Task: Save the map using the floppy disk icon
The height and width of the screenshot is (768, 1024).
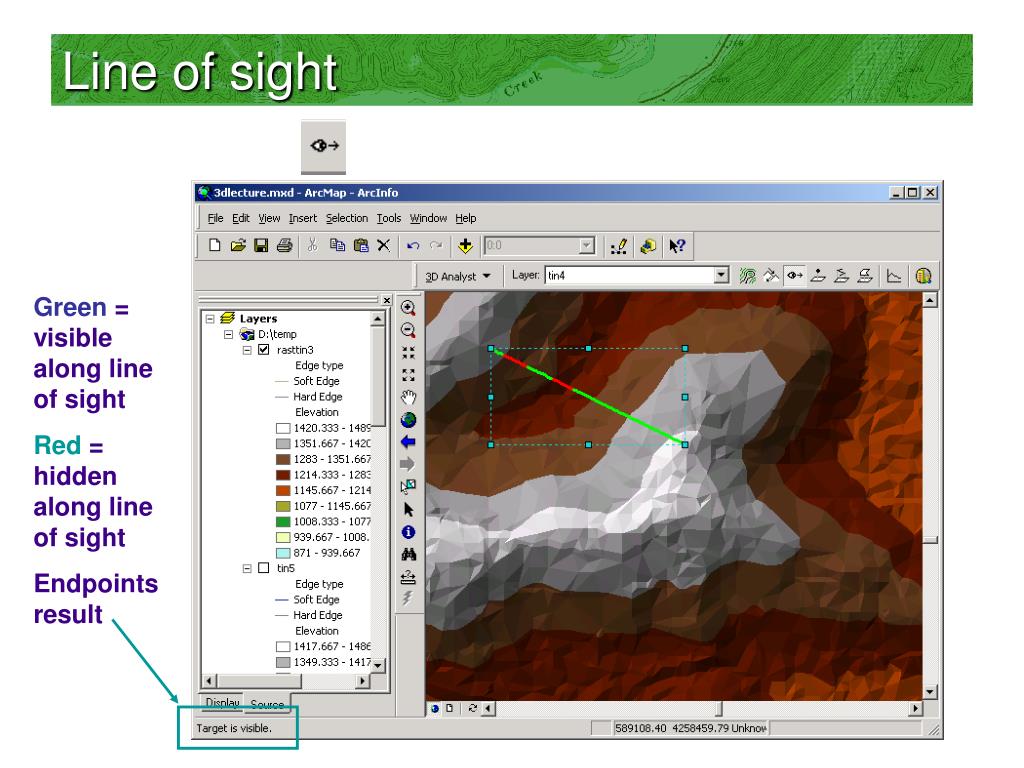Action: pyautogui.click(x=261, y=246)
